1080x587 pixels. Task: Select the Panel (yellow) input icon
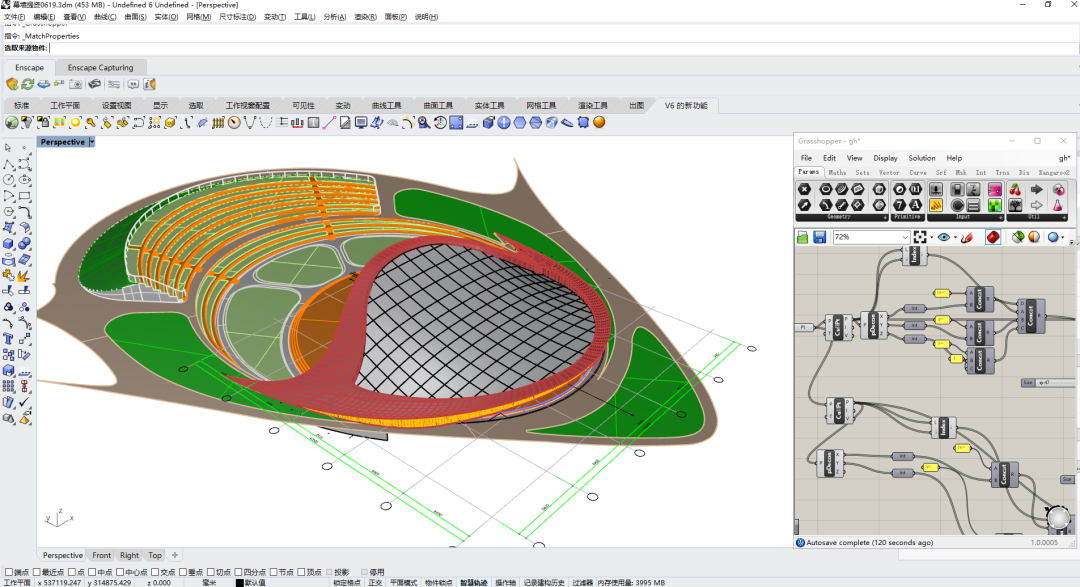[936, 205]
